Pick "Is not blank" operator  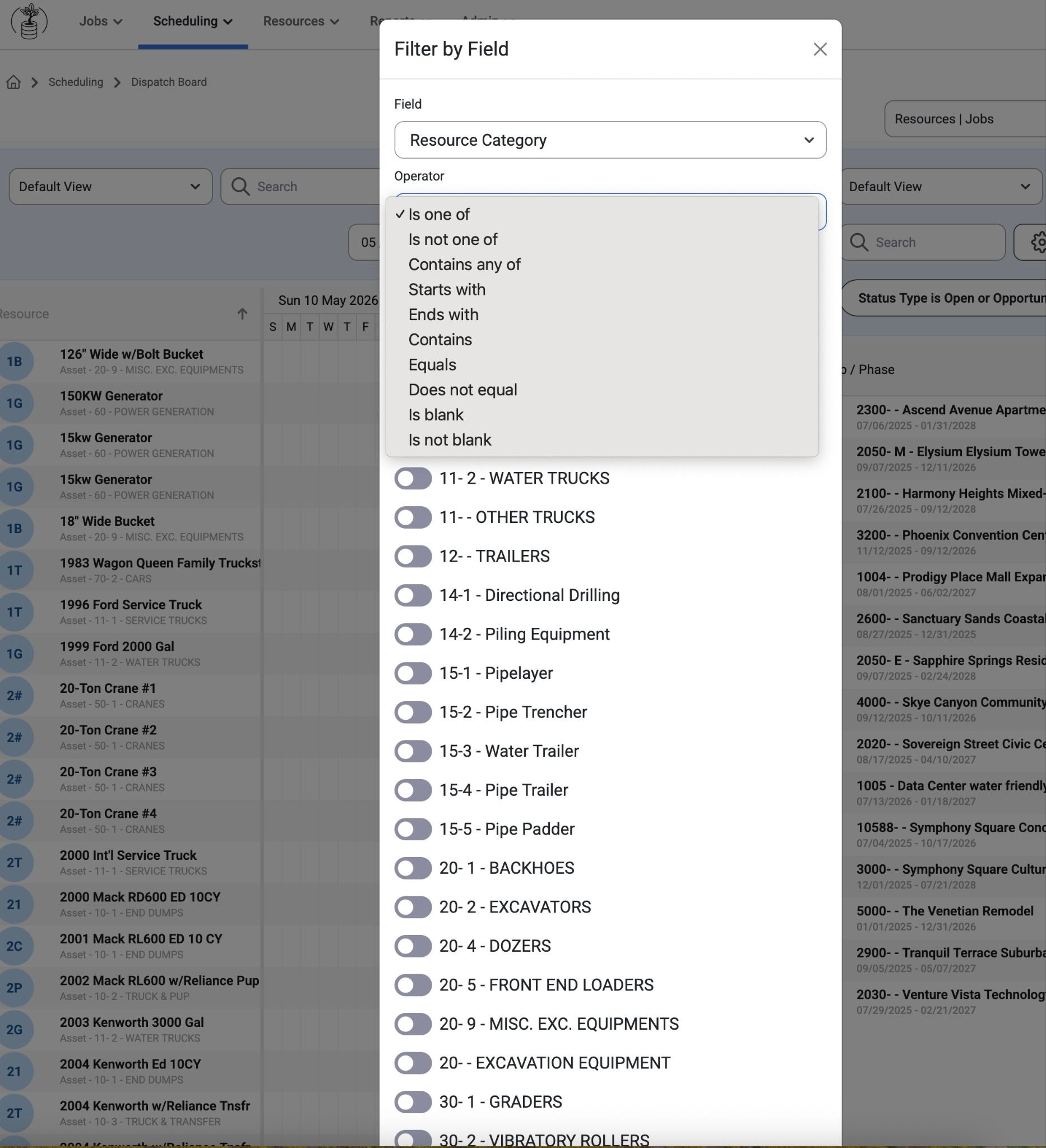(602, 440)
